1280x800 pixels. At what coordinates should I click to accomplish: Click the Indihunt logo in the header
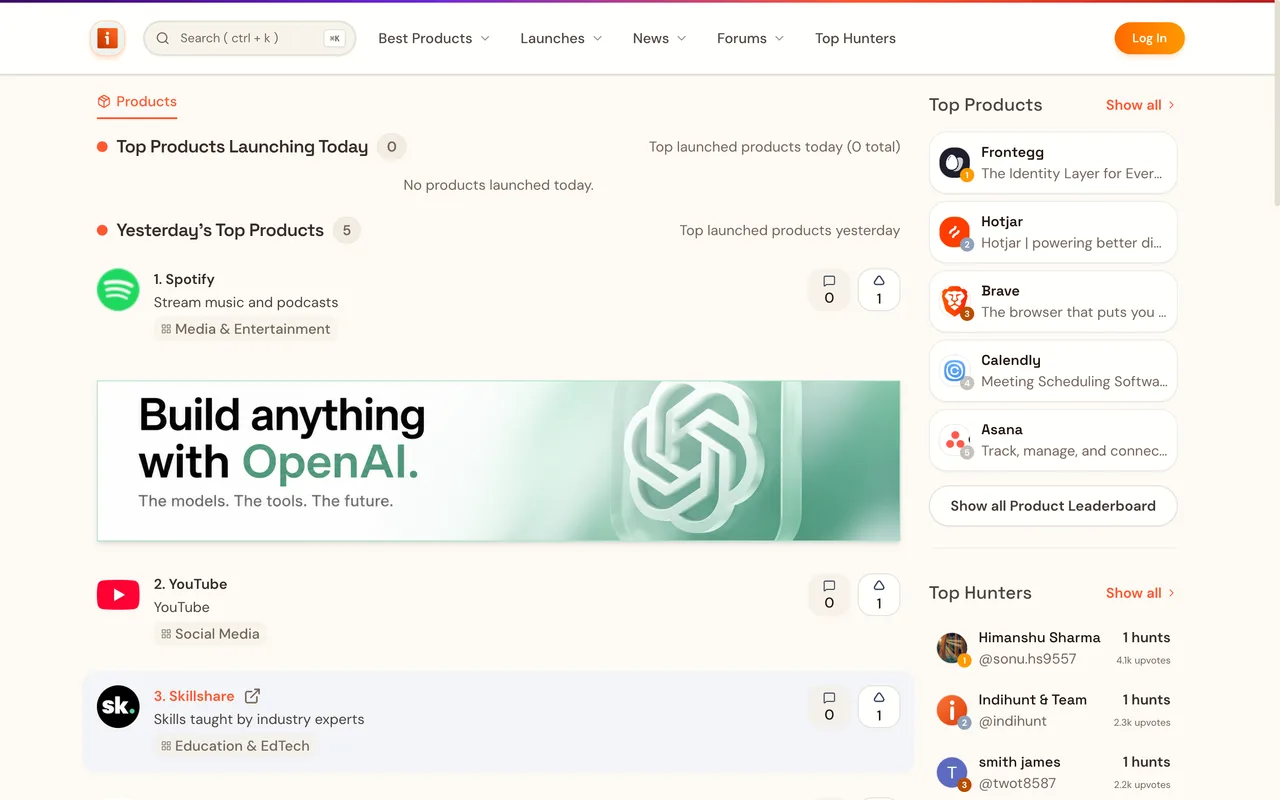(x=107, y=39)
